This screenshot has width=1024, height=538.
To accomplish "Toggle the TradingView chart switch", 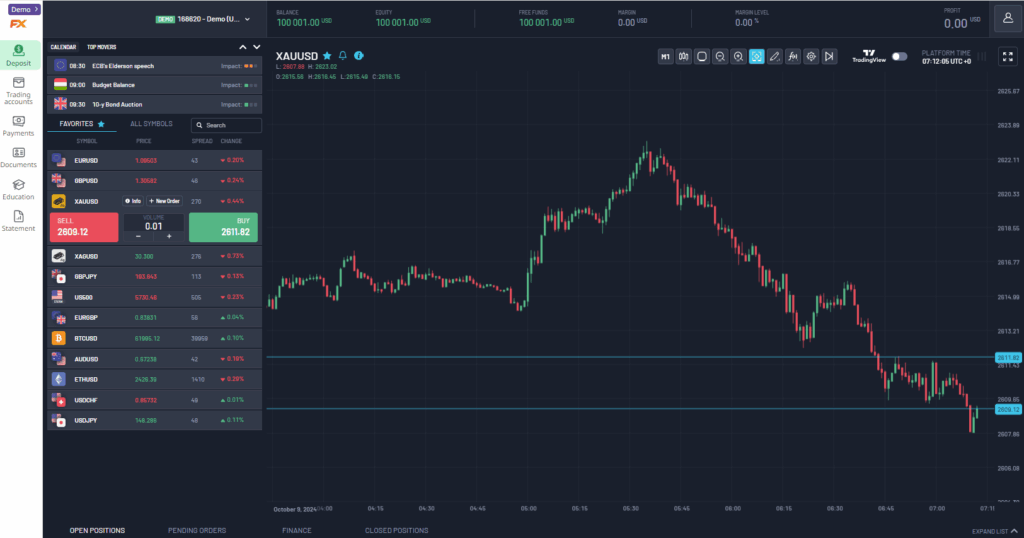I will [x=900, y=57].
